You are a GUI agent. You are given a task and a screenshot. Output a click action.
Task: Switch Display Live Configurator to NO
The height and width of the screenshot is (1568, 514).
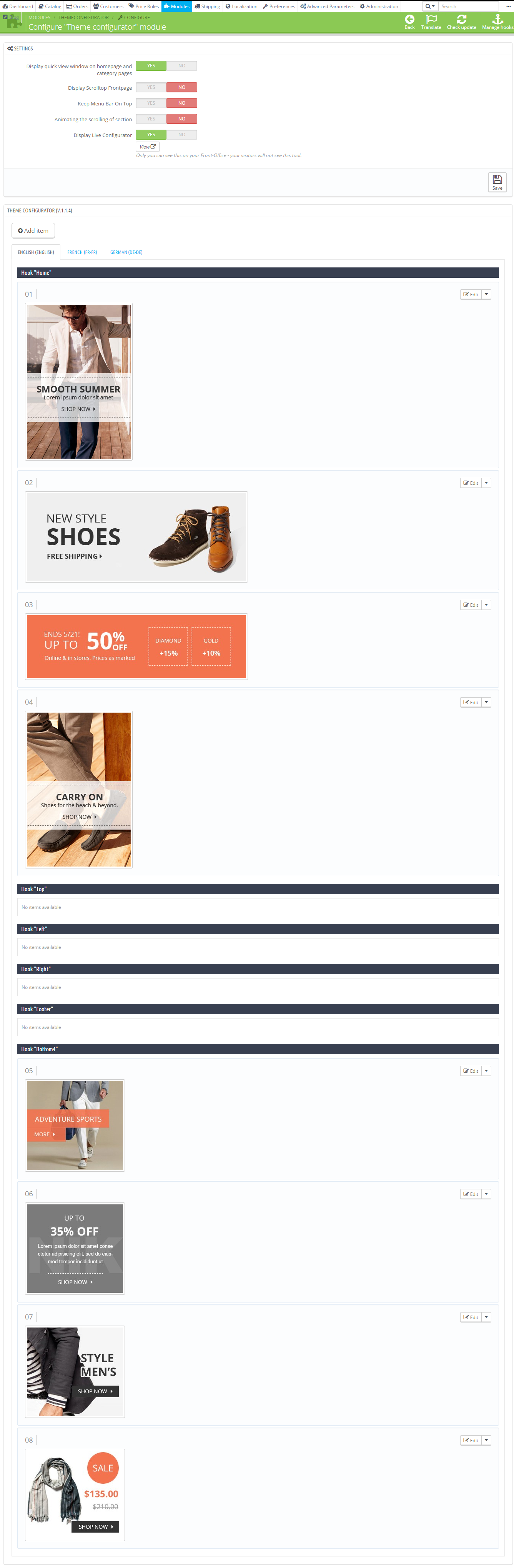[182, 135]
